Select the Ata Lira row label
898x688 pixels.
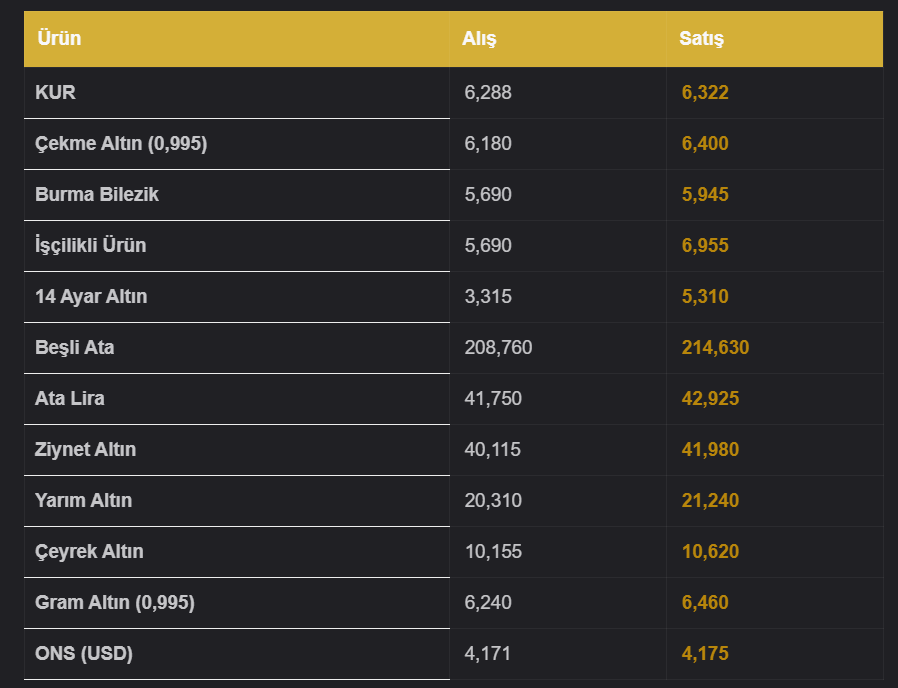pos(69,398)
